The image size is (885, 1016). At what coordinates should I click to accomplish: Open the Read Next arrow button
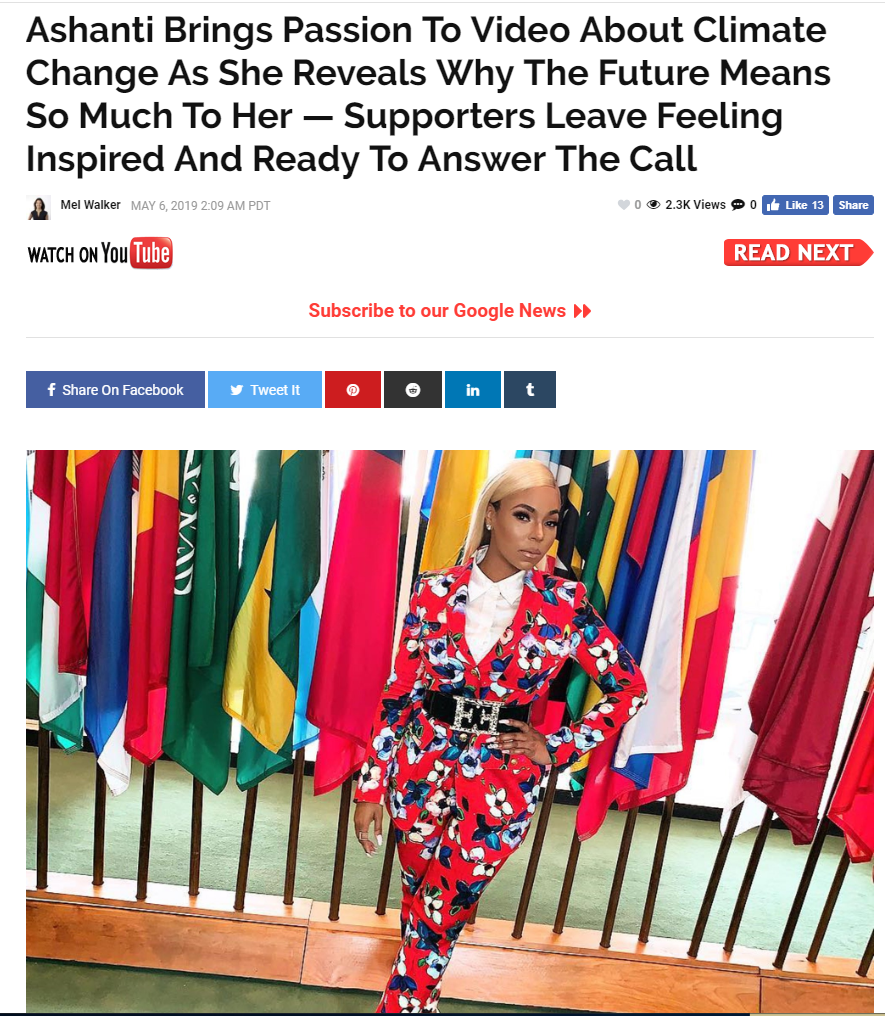pos(798,252)
